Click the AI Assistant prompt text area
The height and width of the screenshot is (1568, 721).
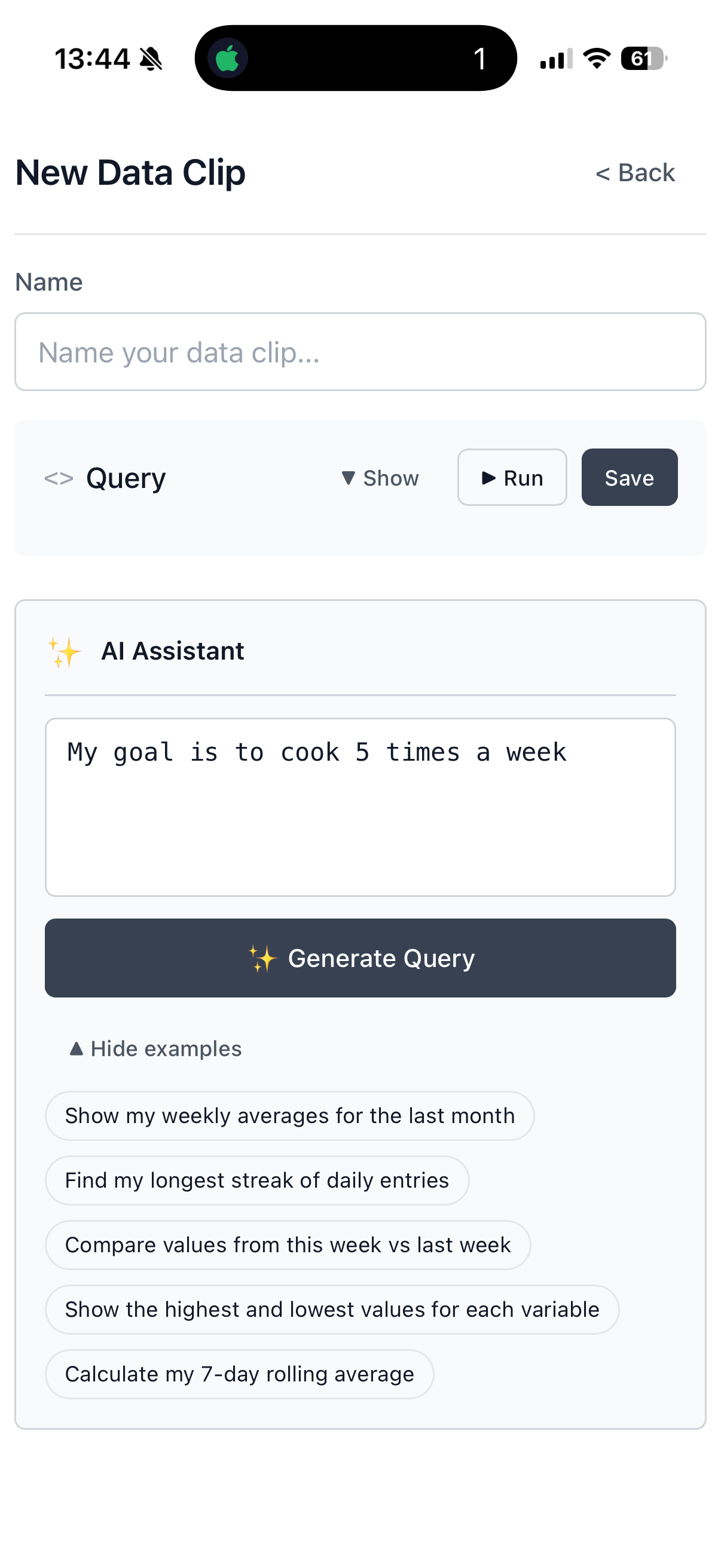pos(360,807)
